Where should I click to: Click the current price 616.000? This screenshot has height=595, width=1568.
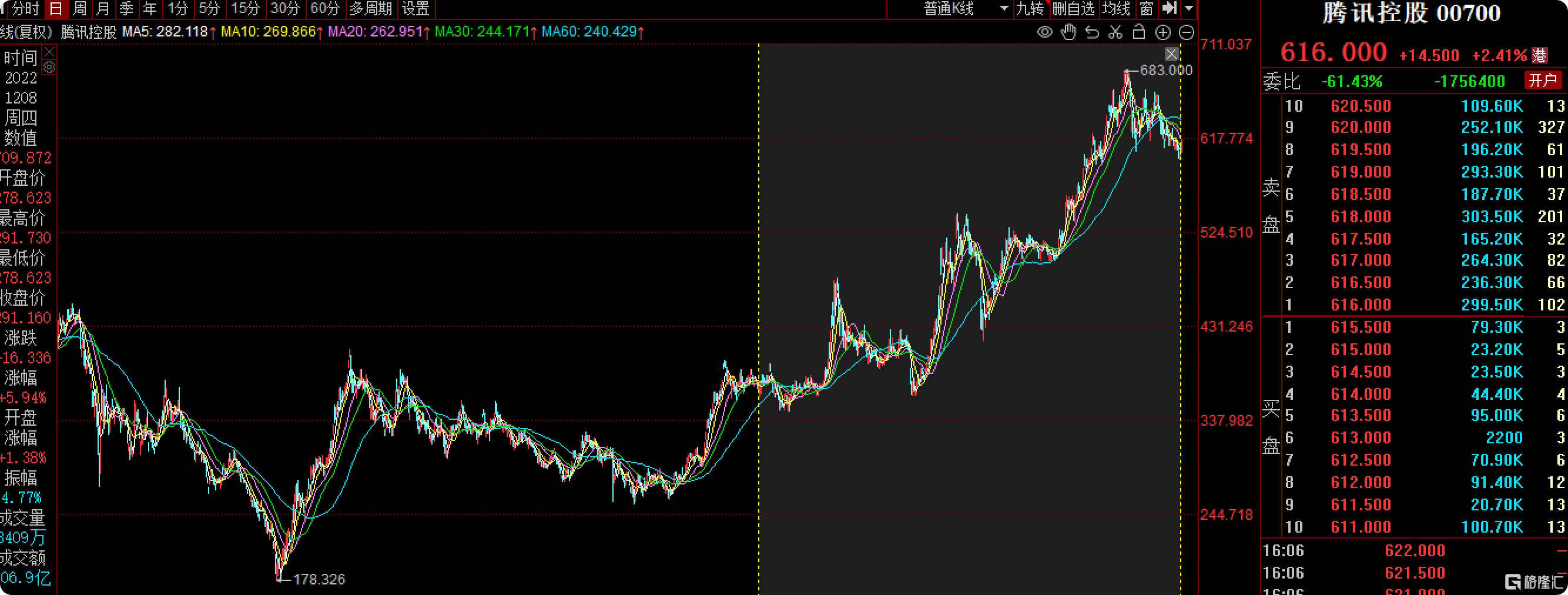point(1333,52)
